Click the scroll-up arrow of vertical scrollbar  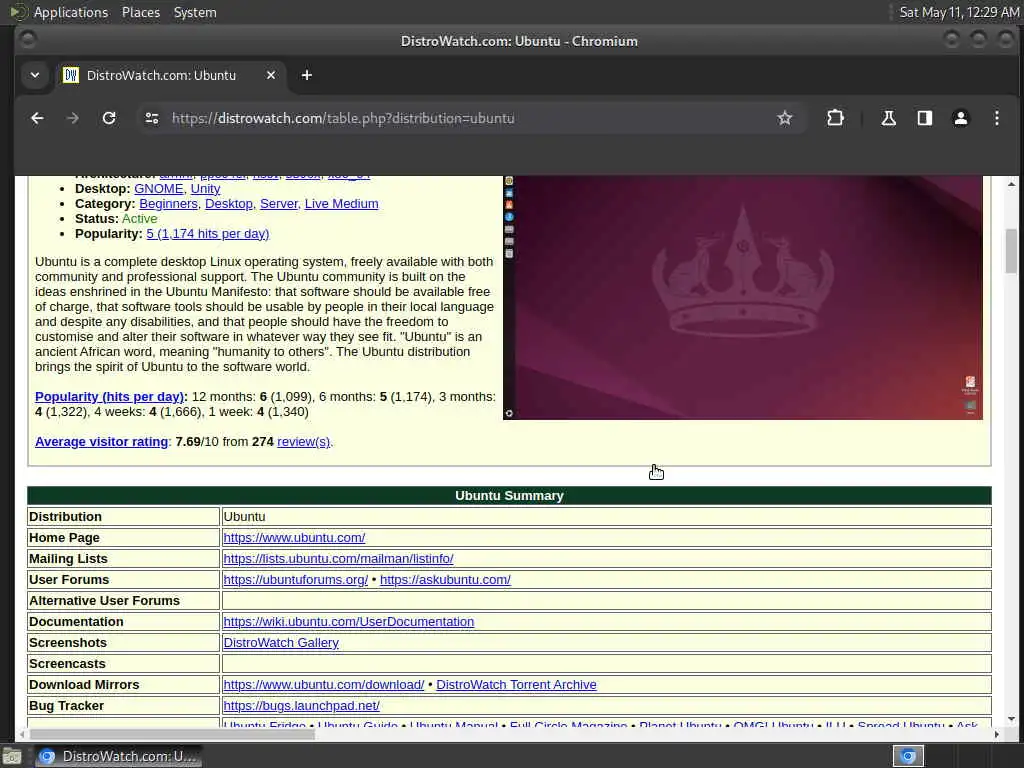click(x=1011, y=184)
